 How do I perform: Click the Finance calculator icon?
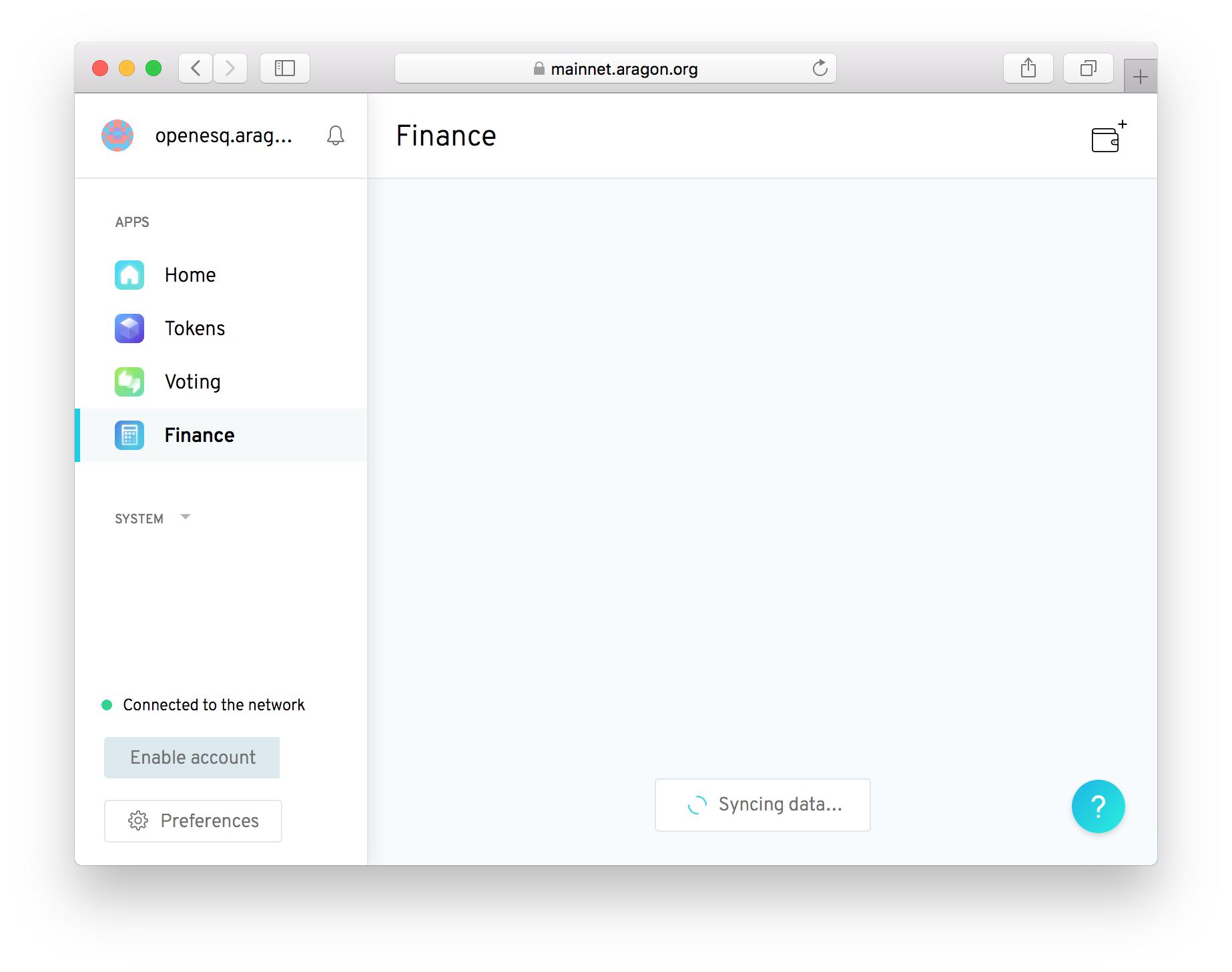click(x=129, y=435)
